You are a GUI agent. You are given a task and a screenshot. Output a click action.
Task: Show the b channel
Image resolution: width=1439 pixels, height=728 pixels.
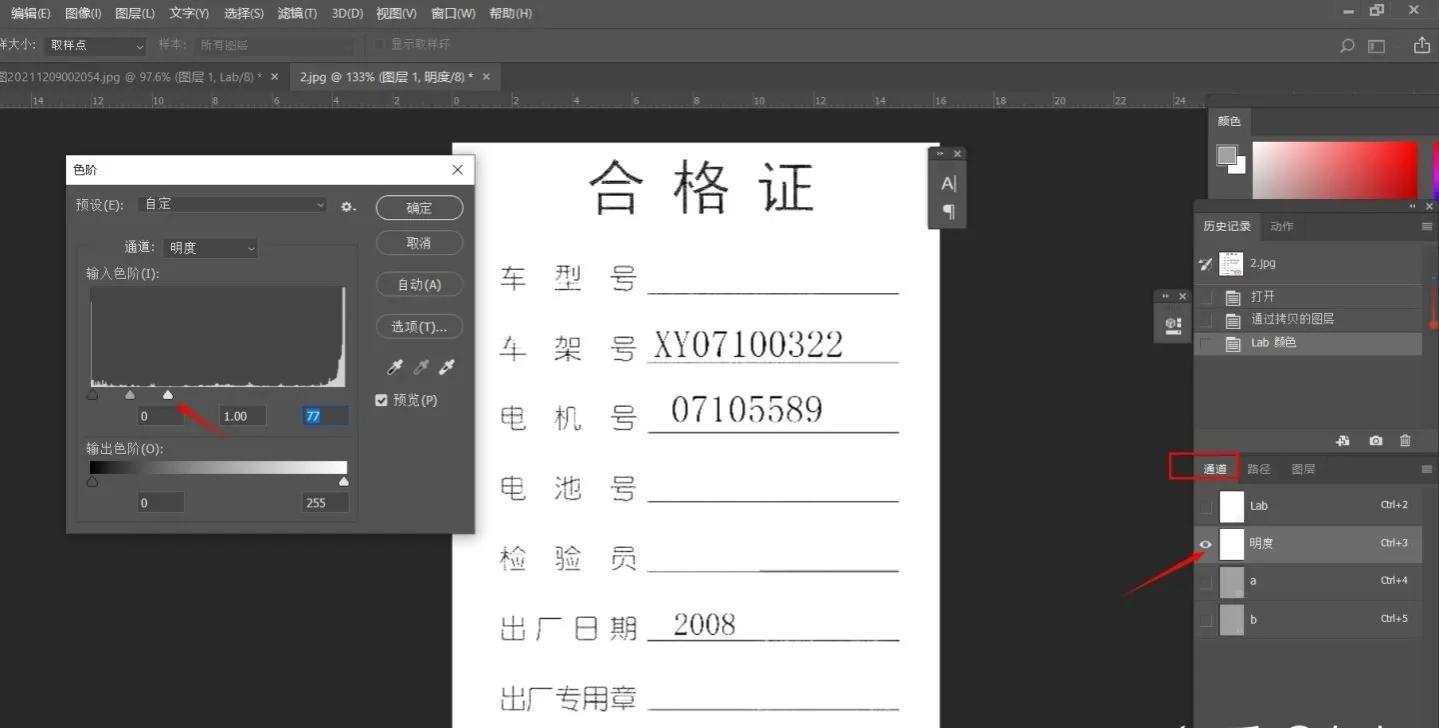pos(1206,620)
